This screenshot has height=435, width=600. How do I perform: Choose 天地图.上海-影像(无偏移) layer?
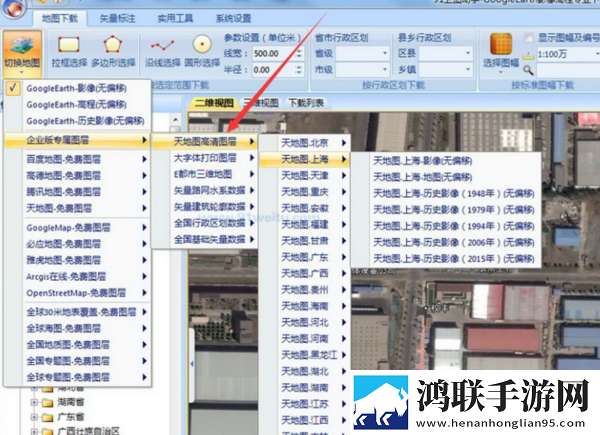point(446,161)
